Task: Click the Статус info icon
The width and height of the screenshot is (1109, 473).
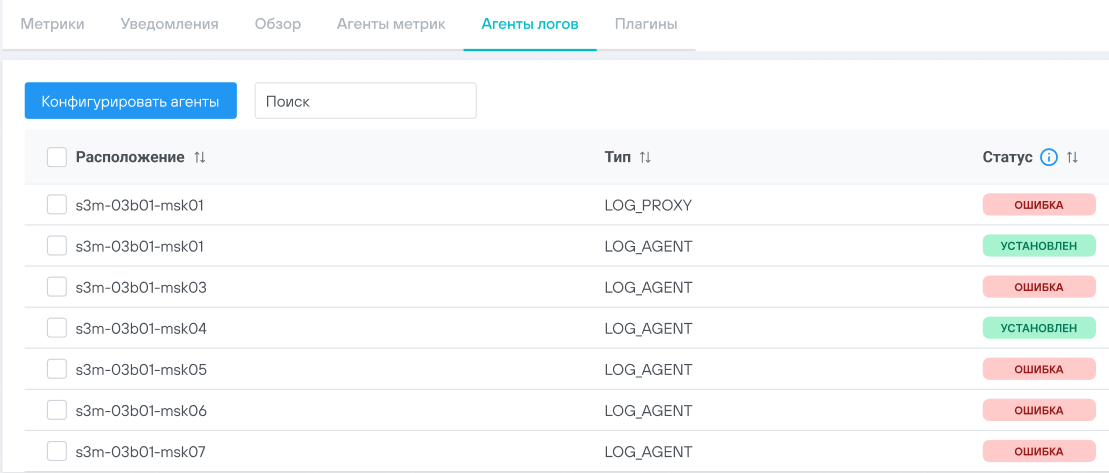Action: coord(1049,157)
